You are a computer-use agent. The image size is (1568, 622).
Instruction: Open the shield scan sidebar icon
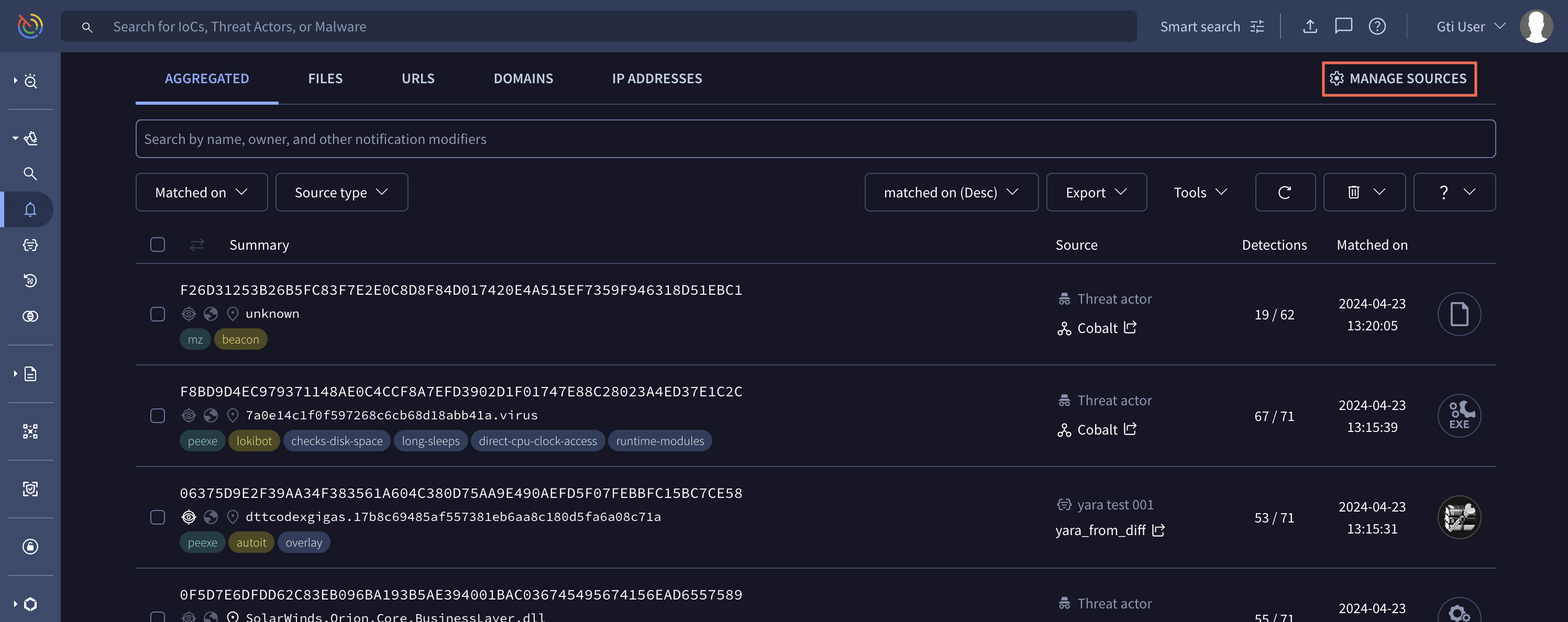30,488
